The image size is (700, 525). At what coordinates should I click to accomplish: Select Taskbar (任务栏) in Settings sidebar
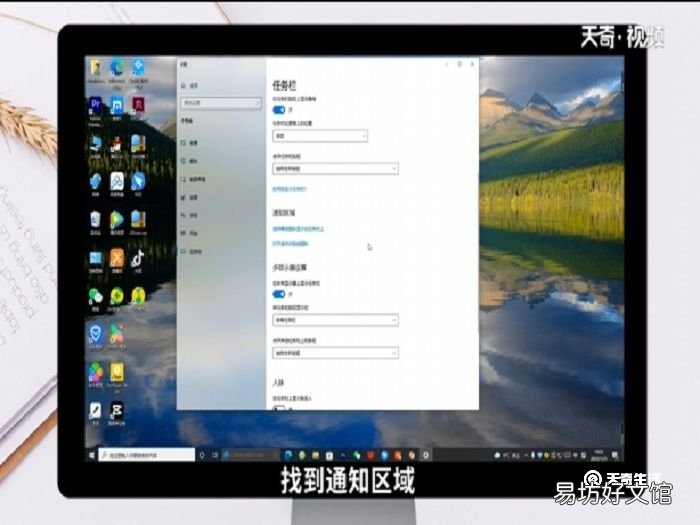coord(192,252)
